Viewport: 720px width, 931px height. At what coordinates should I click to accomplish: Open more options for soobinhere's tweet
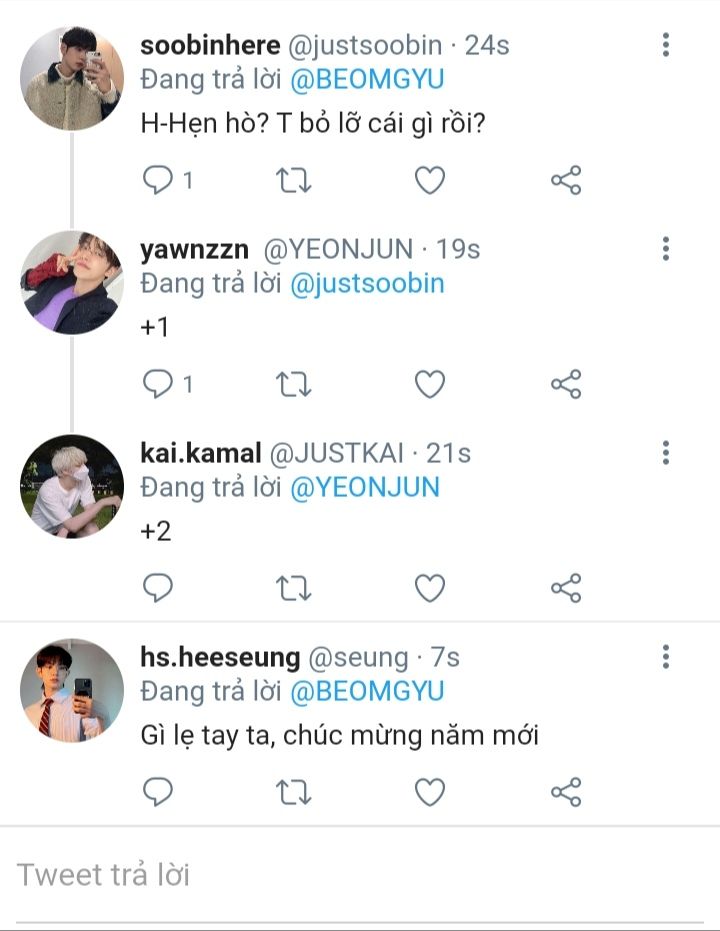click(666, 44)
